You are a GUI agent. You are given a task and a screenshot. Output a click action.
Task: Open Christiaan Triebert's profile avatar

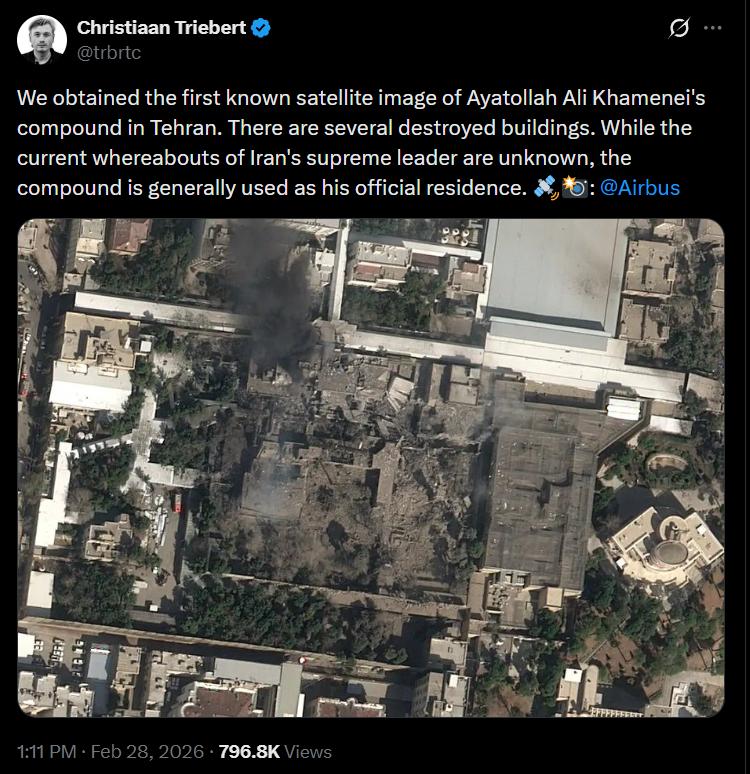(42, 39)
